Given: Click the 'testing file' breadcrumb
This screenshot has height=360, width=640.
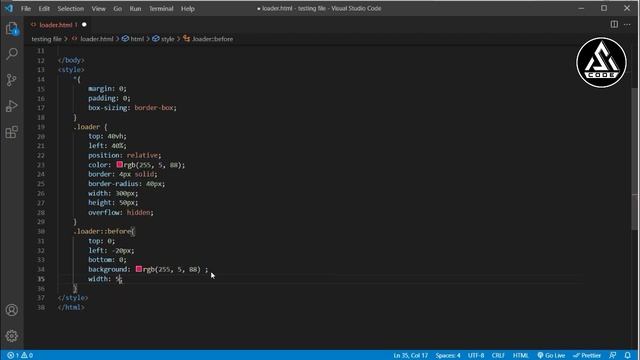Looking at the screenshot, I should click(47, 39).
